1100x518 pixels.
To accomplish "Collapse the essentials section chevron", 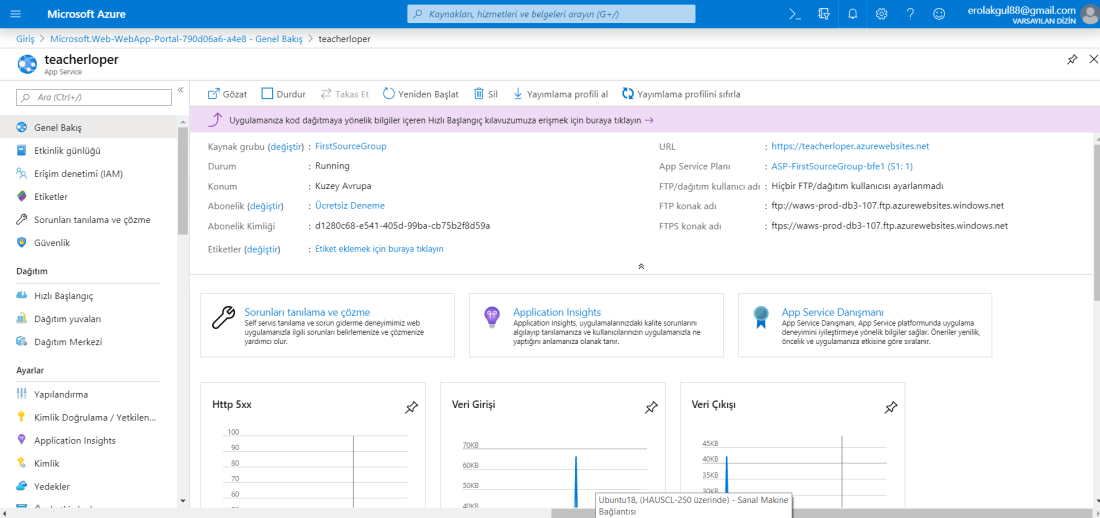I will point(641,266).
